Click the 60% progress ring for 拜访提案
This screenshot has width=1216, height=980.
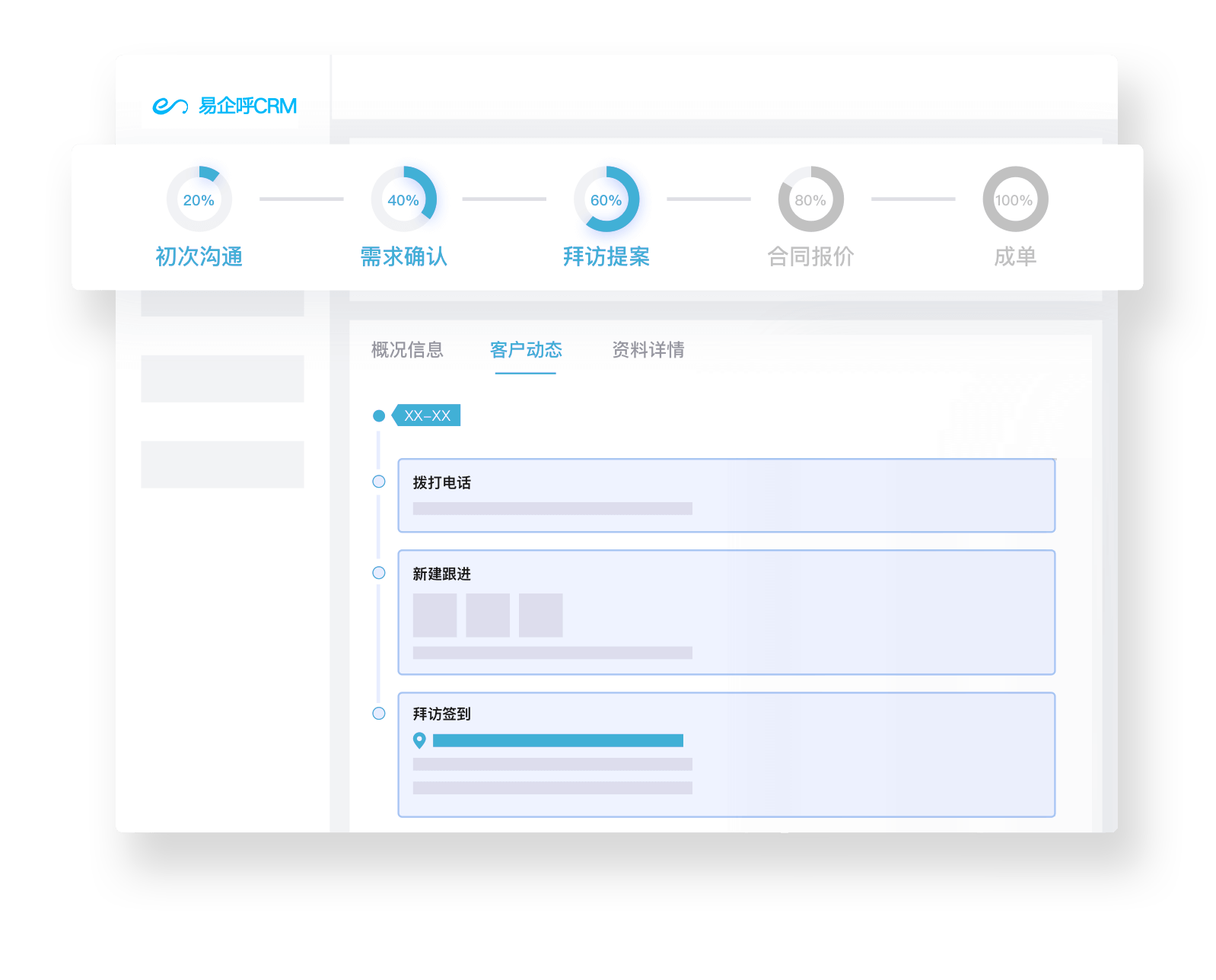pyautogui.click(x=606, y=199)
